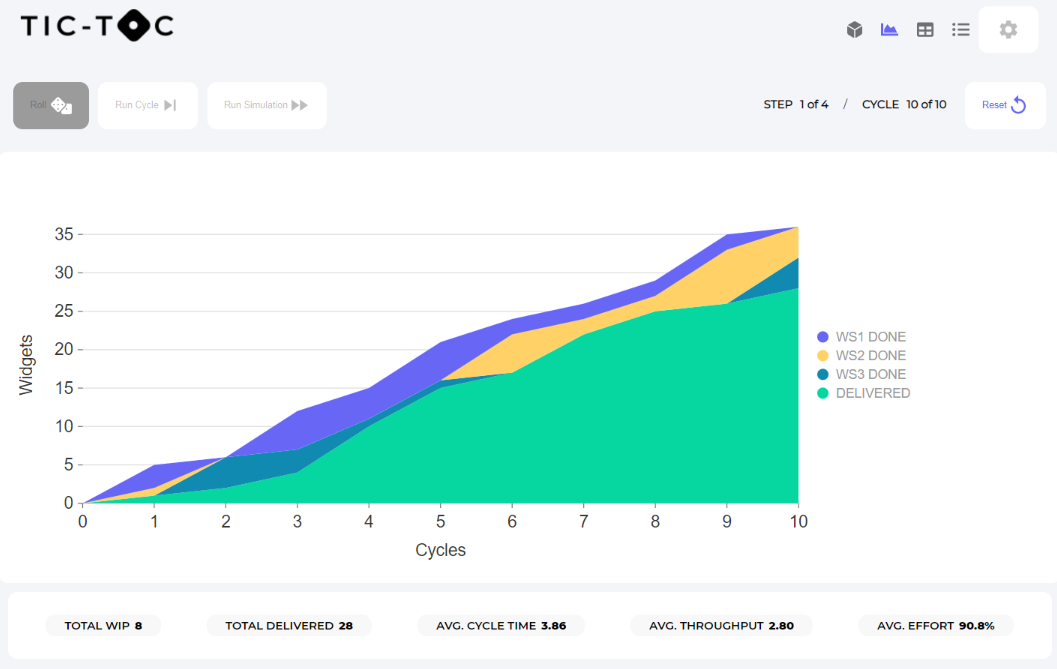Screen dimensions: 1057x669
Task: Open the settings gear
Action: [x=1008, y=30]
